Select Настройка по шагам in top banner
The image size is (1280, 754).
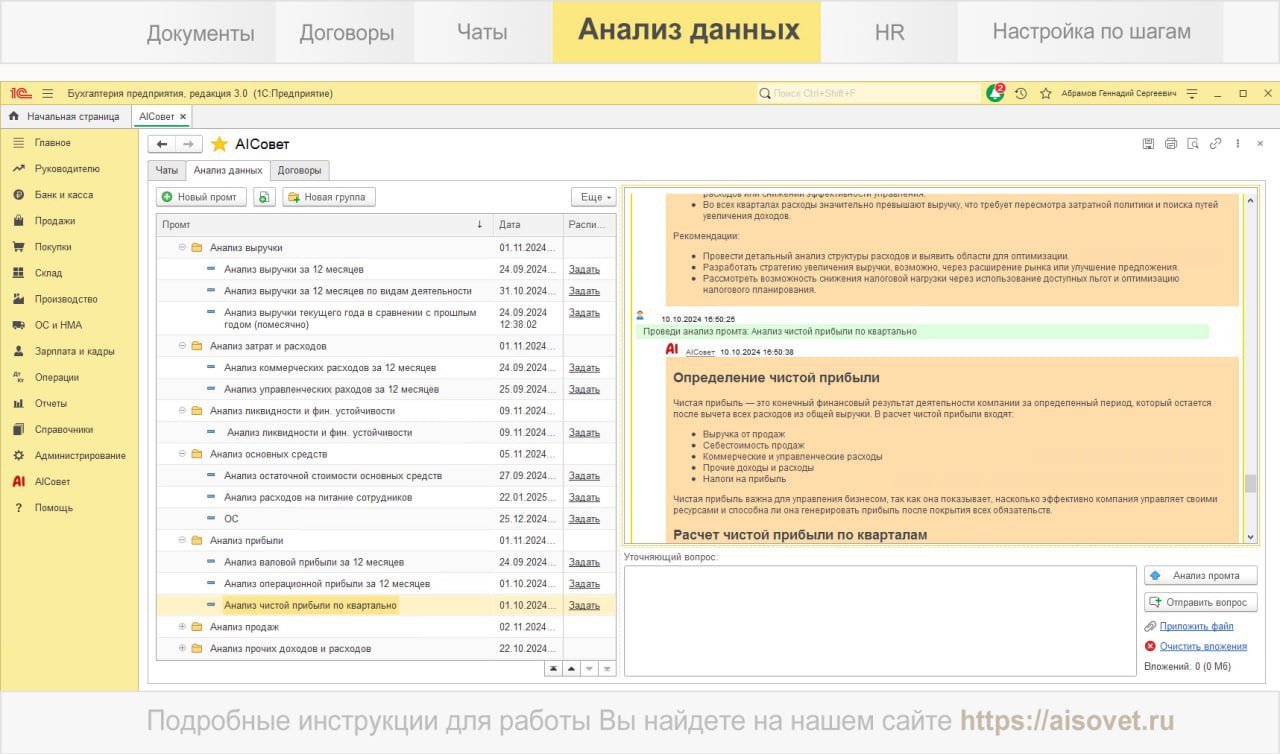pyautogui.click(x=1091, y=32)
